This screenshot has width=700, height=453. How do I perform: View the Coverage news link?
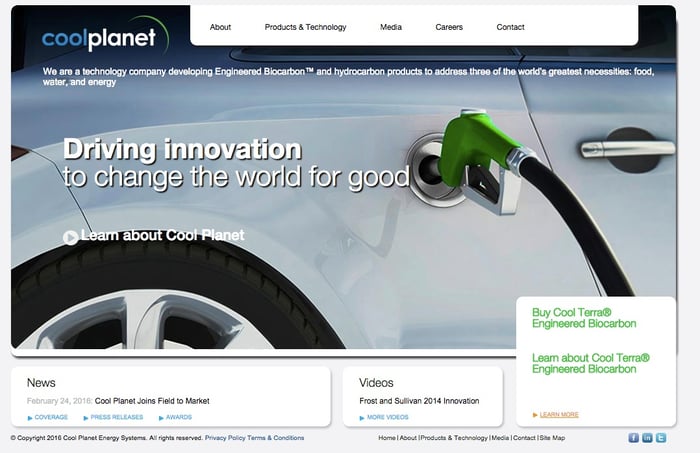click(51, 417)
